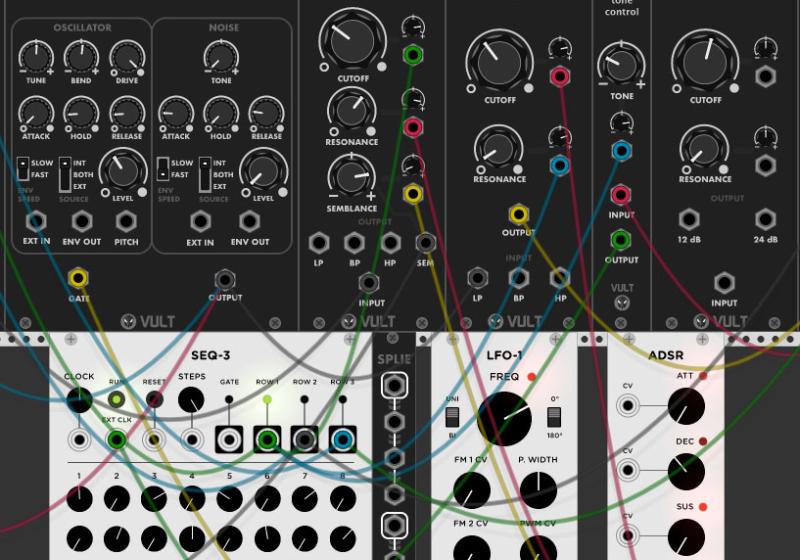Click the PITCH input jack on oscillator
The height and width of the screenshot is (560, 800).
[x=127, y=221]
